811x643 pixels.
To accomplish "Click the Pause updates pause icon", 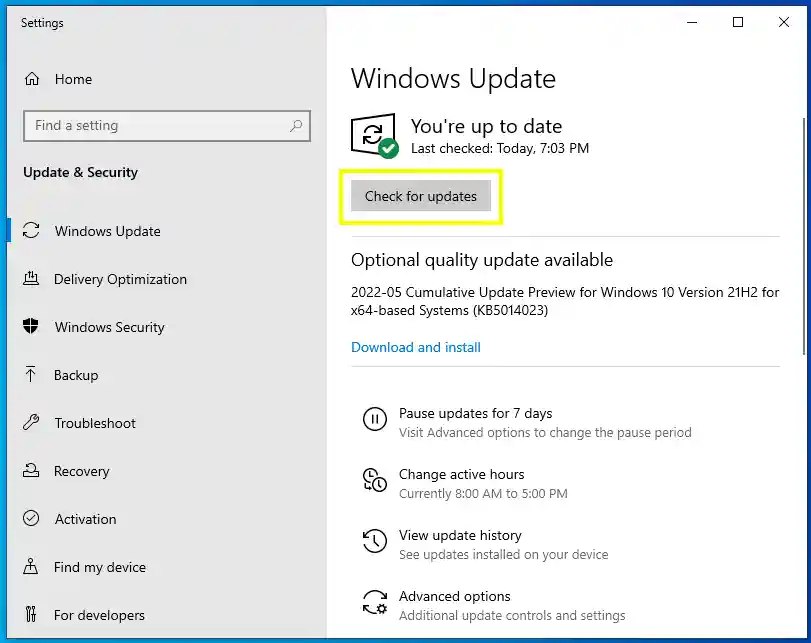I will (x=374, y=420).
